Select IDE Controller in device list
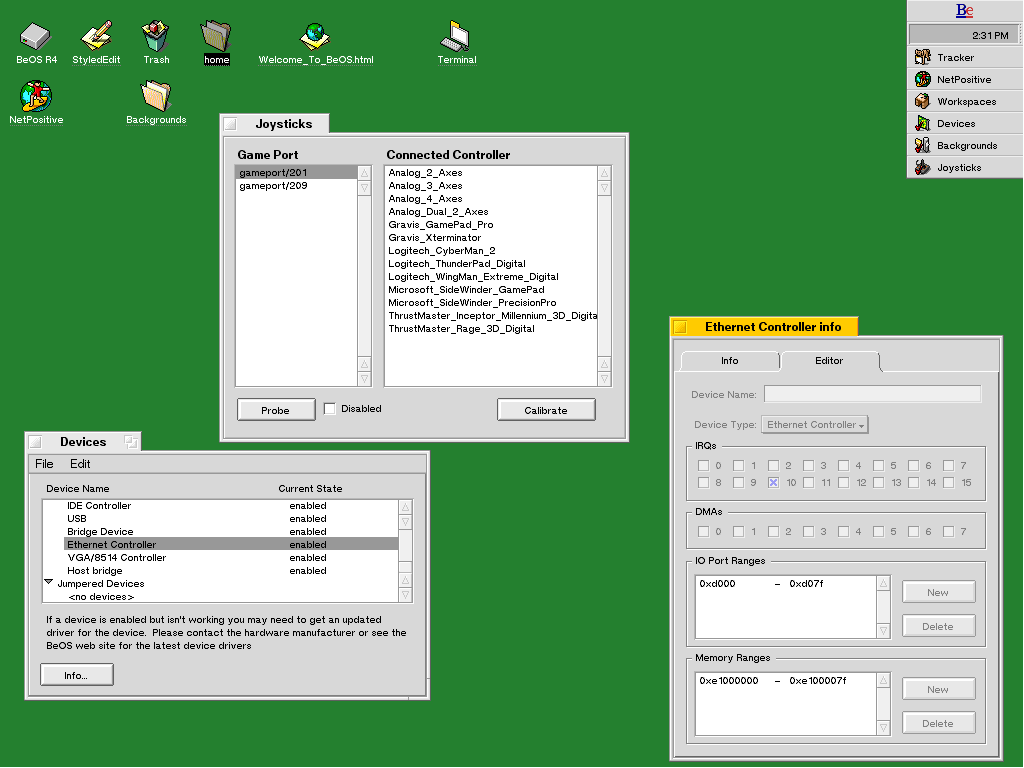Screen dimensions: 1024x768 coord(231,505)
